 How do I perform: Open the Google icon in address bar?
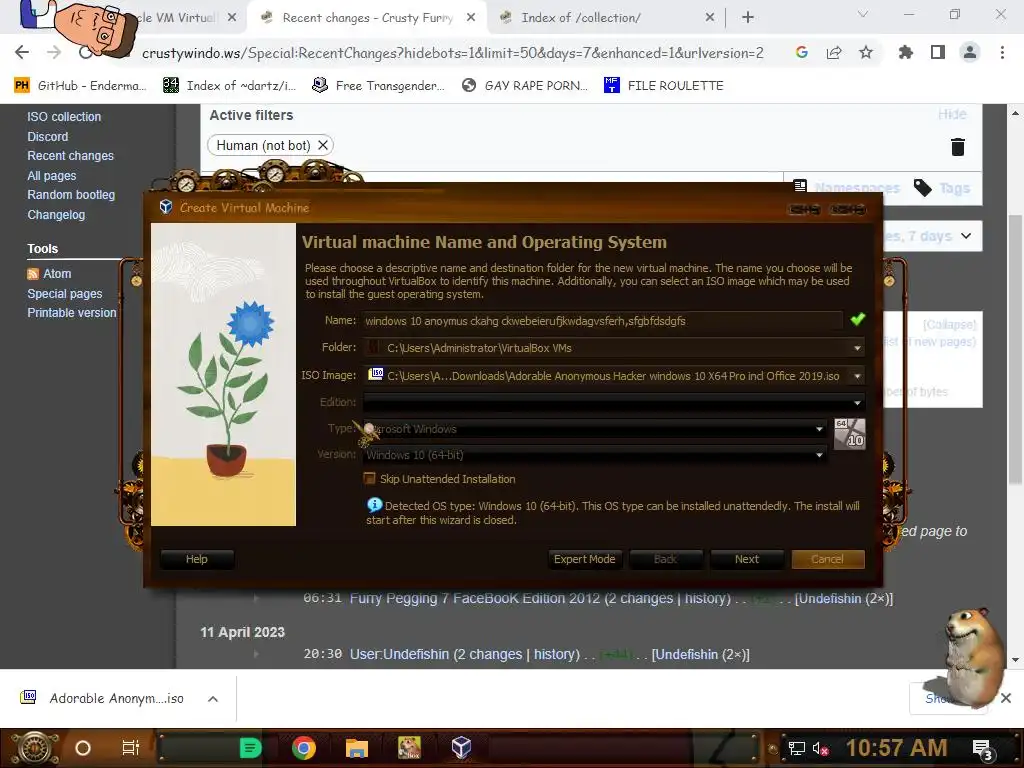point(801,52)
